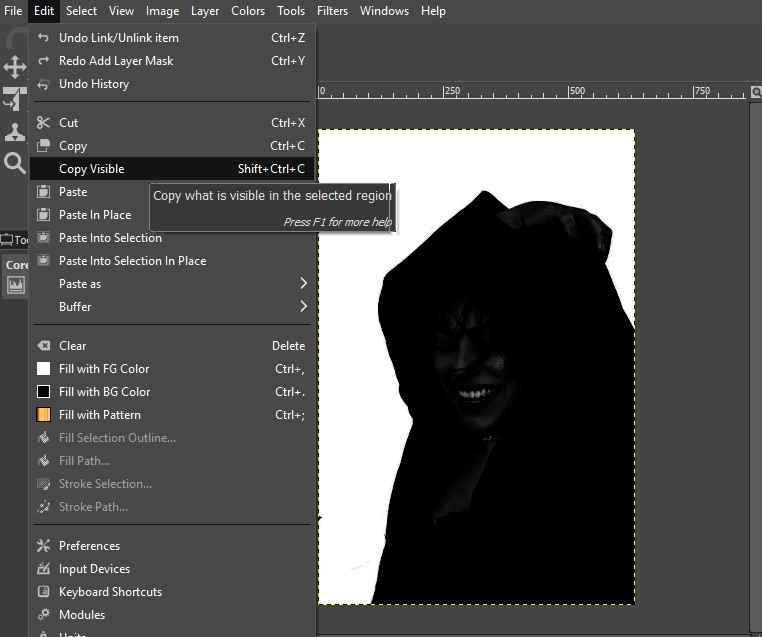Click the Core panel tab label
Image resolution: width=762 pixels, height=637 pixels.
[17, 265]
